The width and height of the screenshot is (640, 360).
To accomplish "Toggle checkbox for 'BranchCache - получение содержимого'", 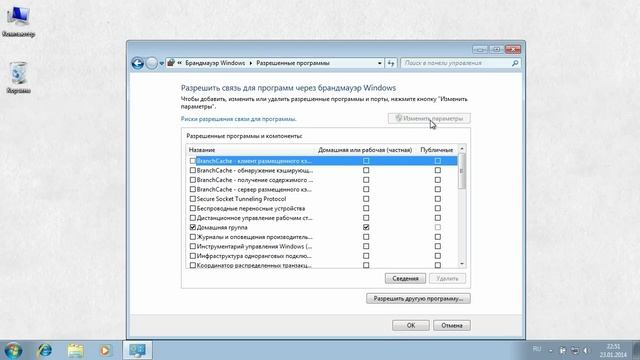I will (x=193, y=180).
